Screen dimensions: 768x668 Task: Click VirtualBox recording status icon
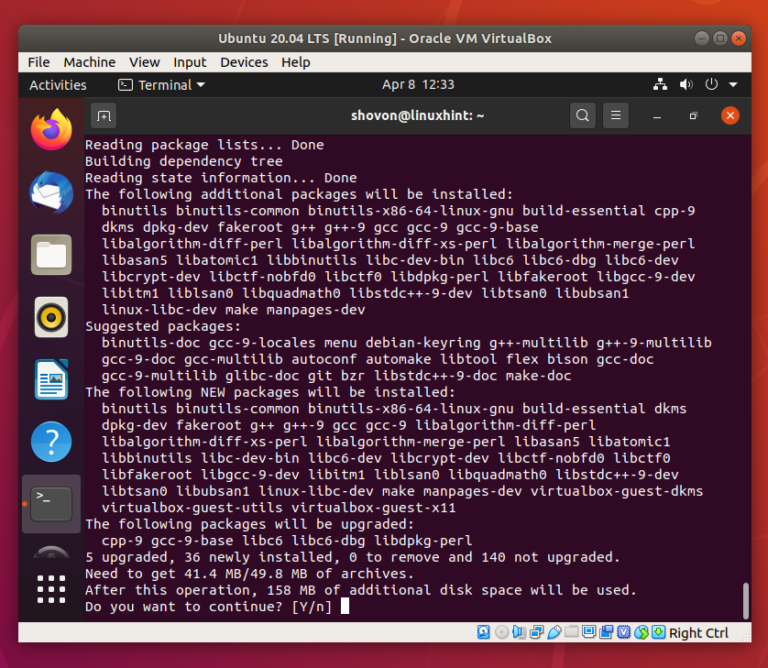[x=606, y=632]
